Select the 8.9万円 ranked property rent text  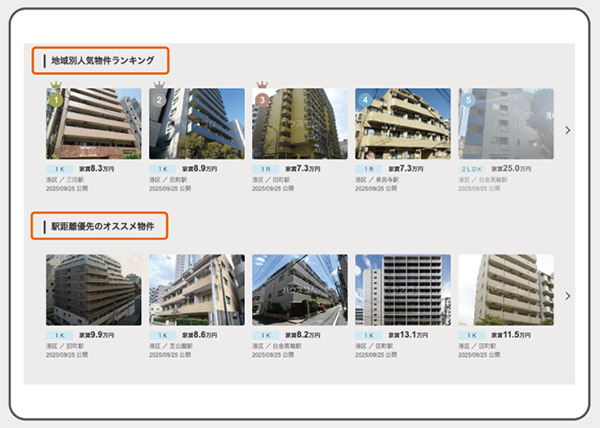[203, 169]
